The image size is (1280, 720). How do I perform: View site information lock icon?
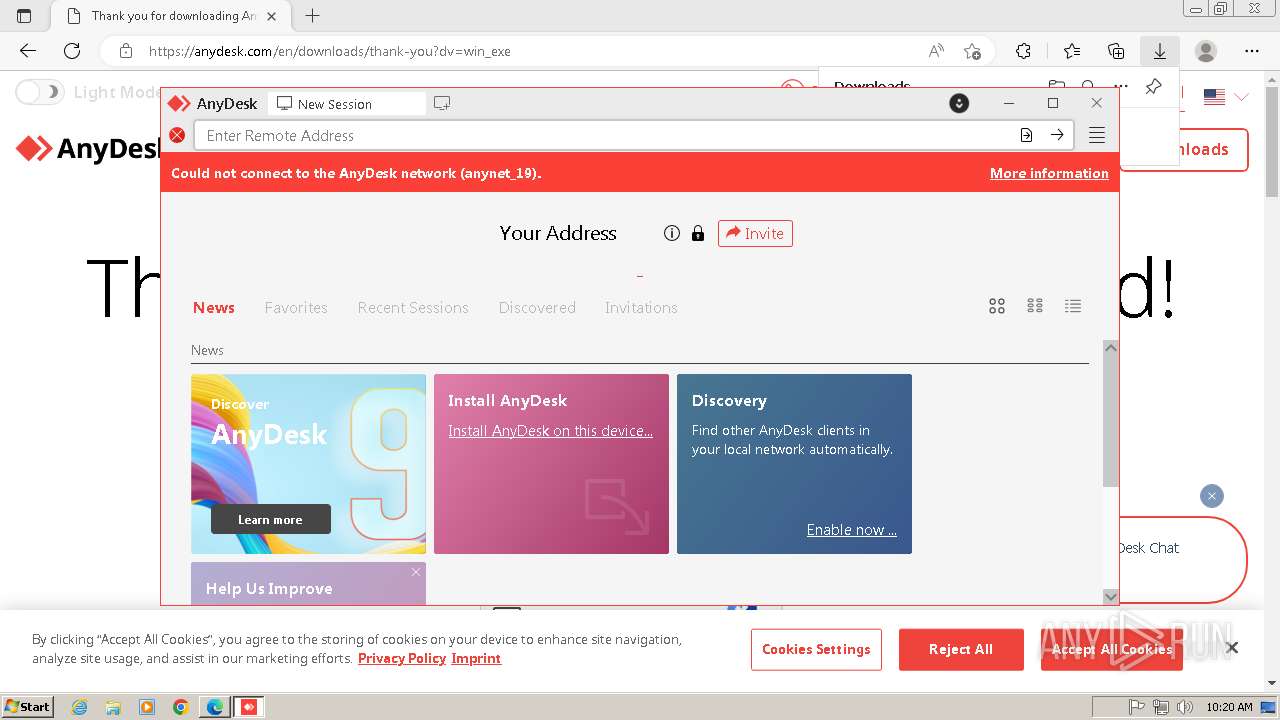tap(125, 51)
